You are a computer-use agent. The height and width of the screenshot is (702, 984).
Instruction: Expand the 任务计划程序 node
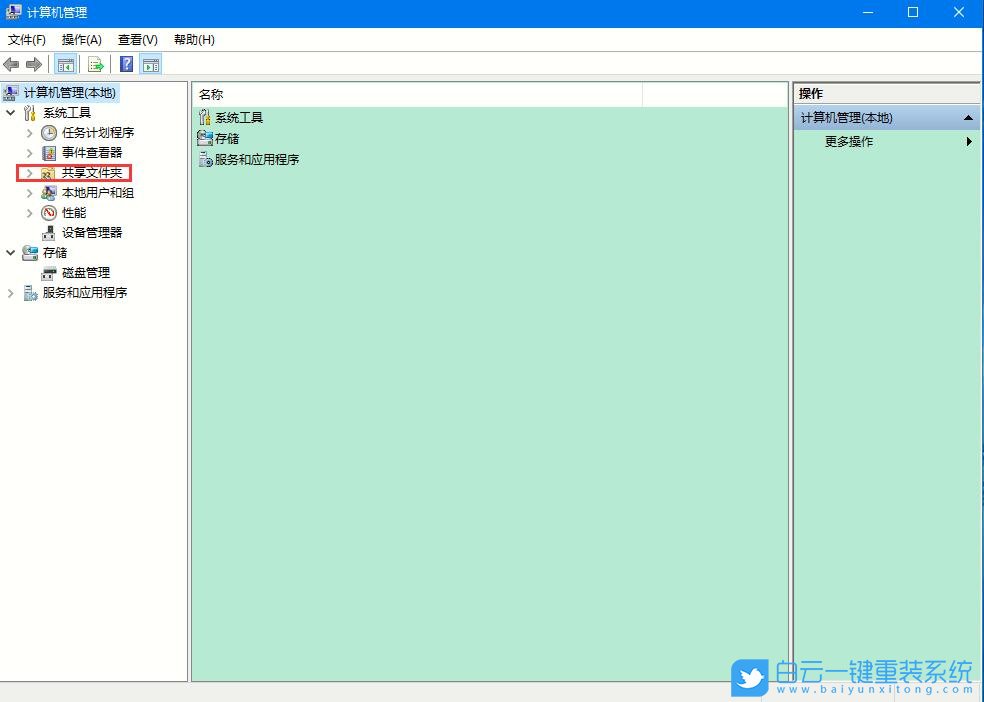point(29,132)
